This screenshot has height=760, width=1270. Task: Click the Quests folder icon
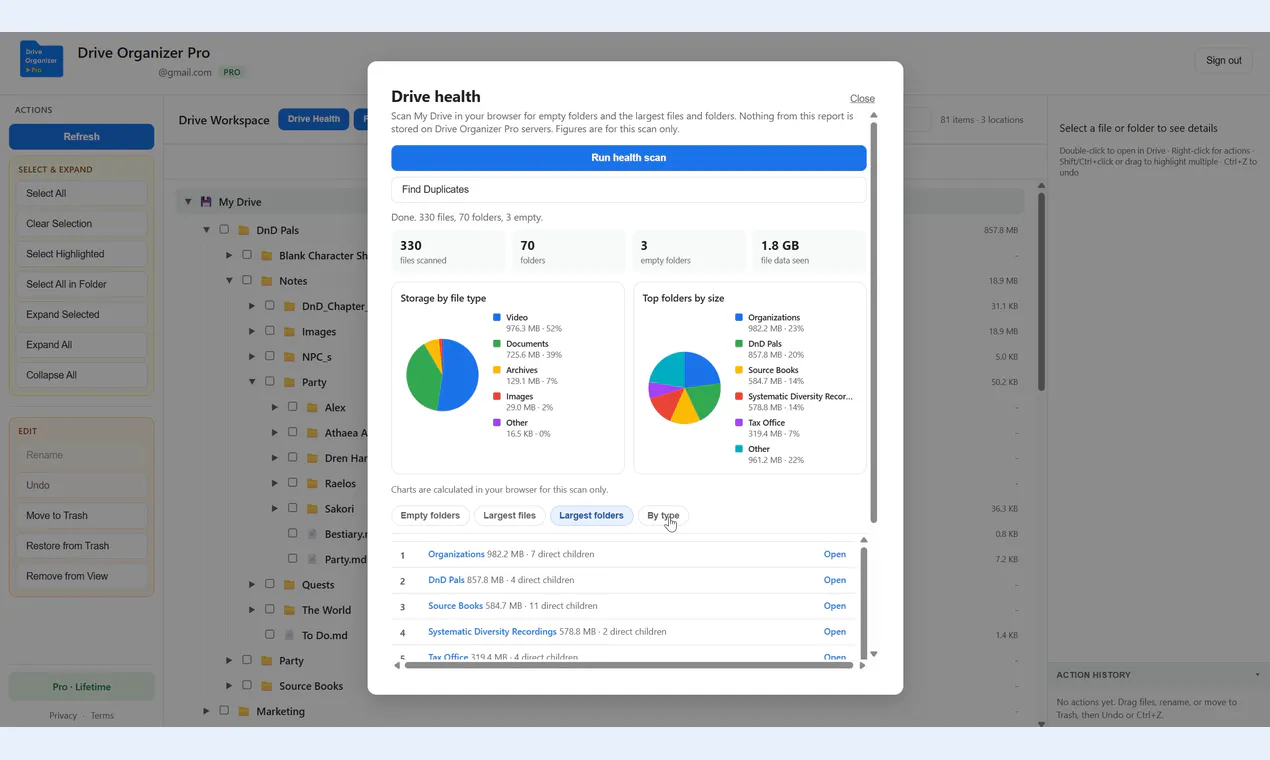tap(290, 585)
